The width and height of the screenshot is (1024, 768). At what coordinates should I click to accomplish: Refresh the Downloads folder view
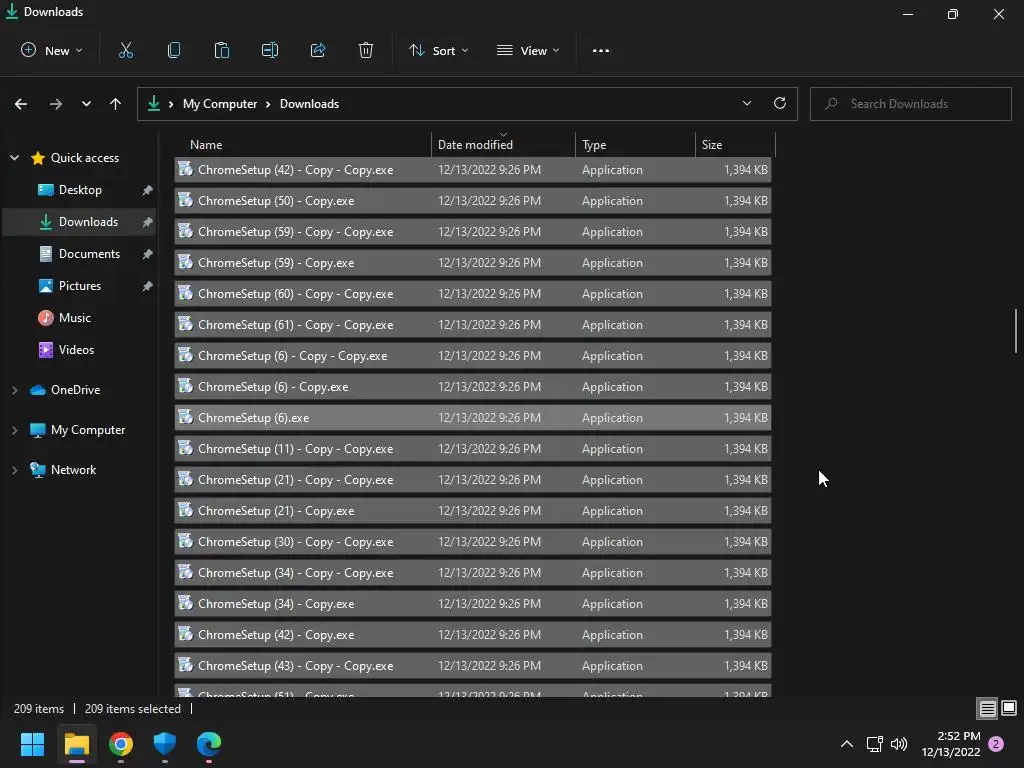click(780, 103)
